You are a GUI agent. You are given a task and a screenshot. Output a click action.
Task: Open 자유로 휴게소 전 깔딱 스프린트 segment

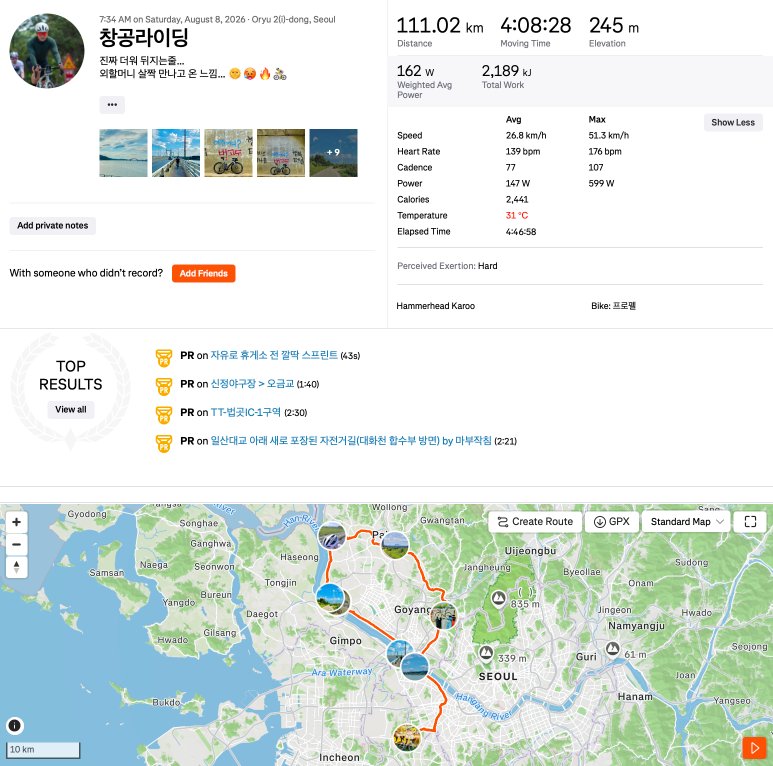click(x=274, y=355)
